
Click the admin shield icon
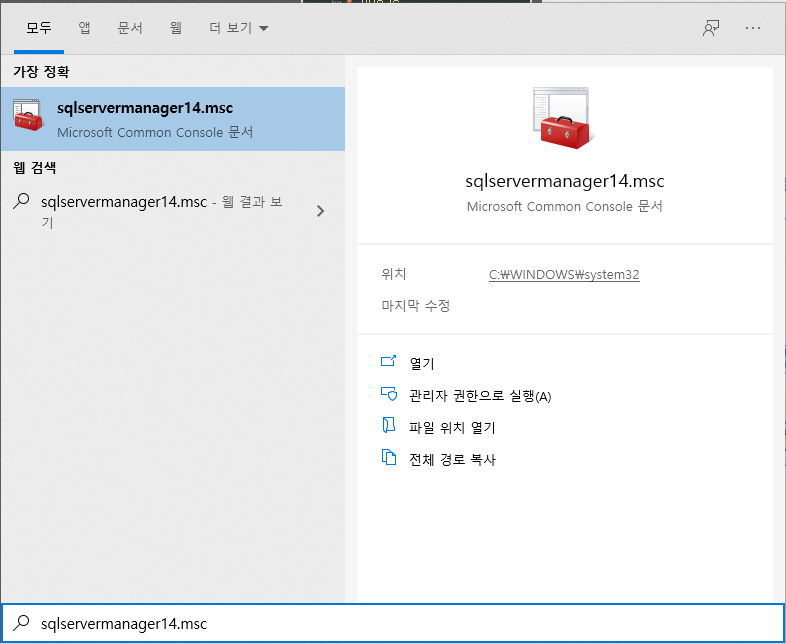click(x=388, y=394)
